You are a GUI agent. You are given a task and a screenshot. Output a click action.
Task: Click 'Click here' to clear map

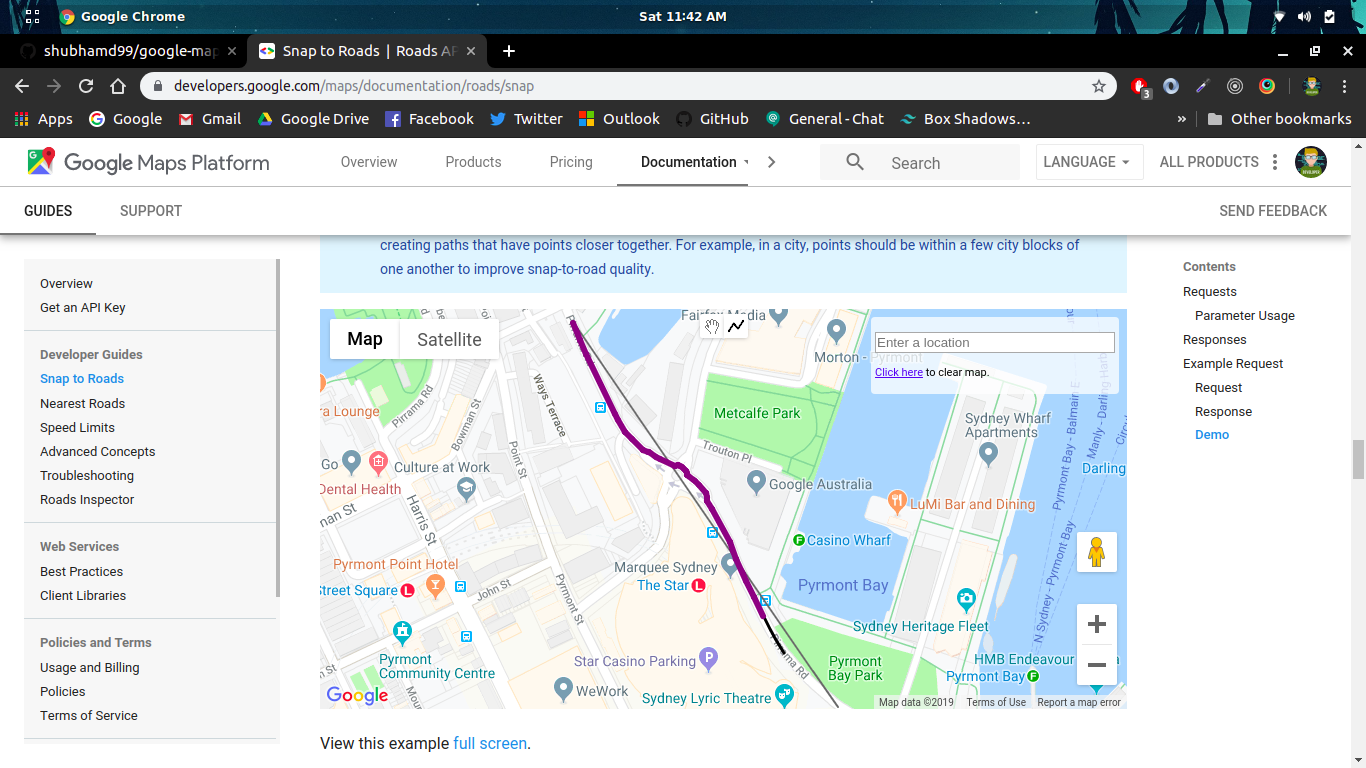click(899, 372)
